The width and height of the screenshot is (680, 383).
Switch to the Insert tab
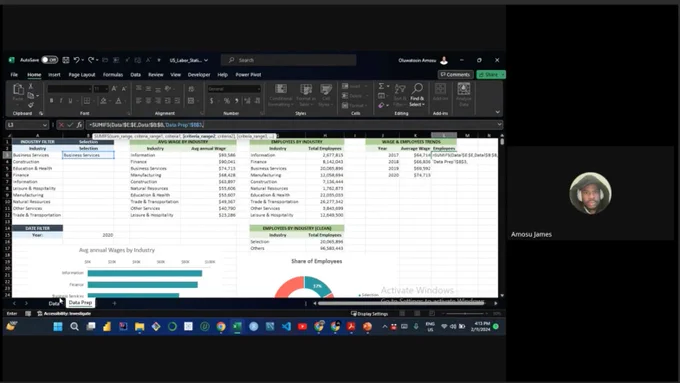coord(54,75)
